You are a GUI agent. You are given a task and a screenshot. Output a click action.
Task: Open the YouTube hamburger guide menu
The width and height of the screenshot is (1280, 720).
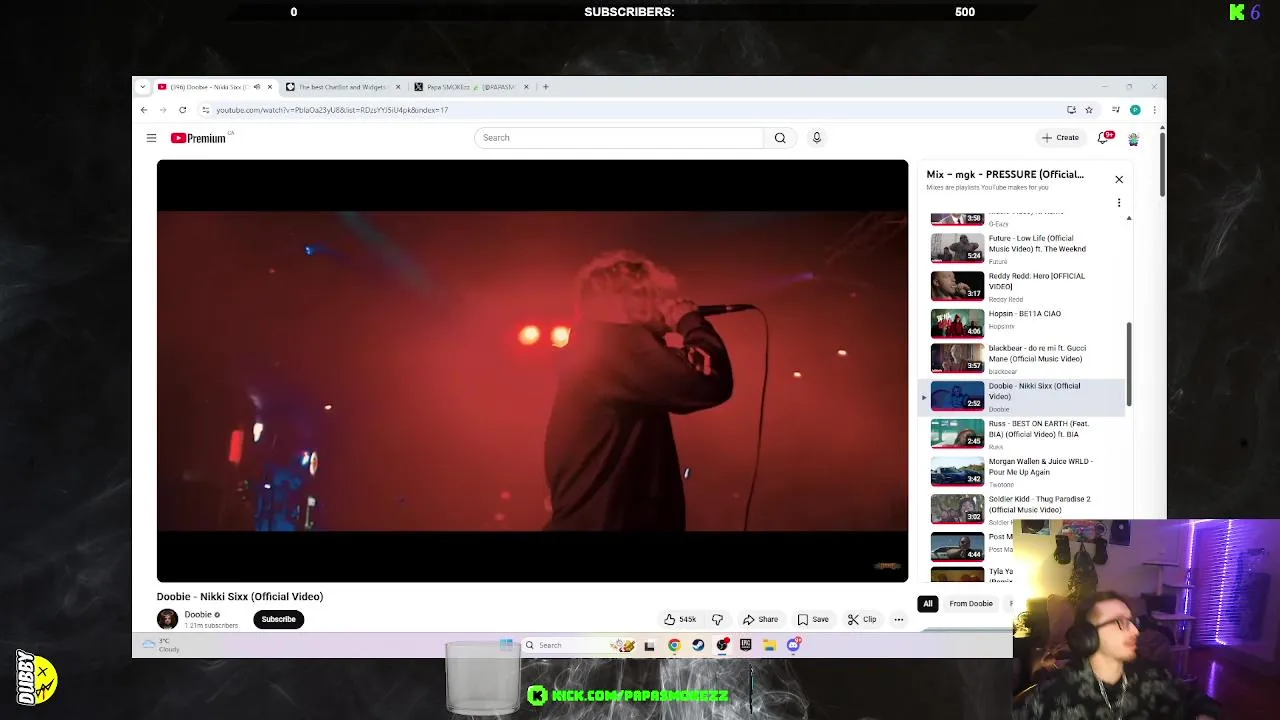tap(151, 138)
